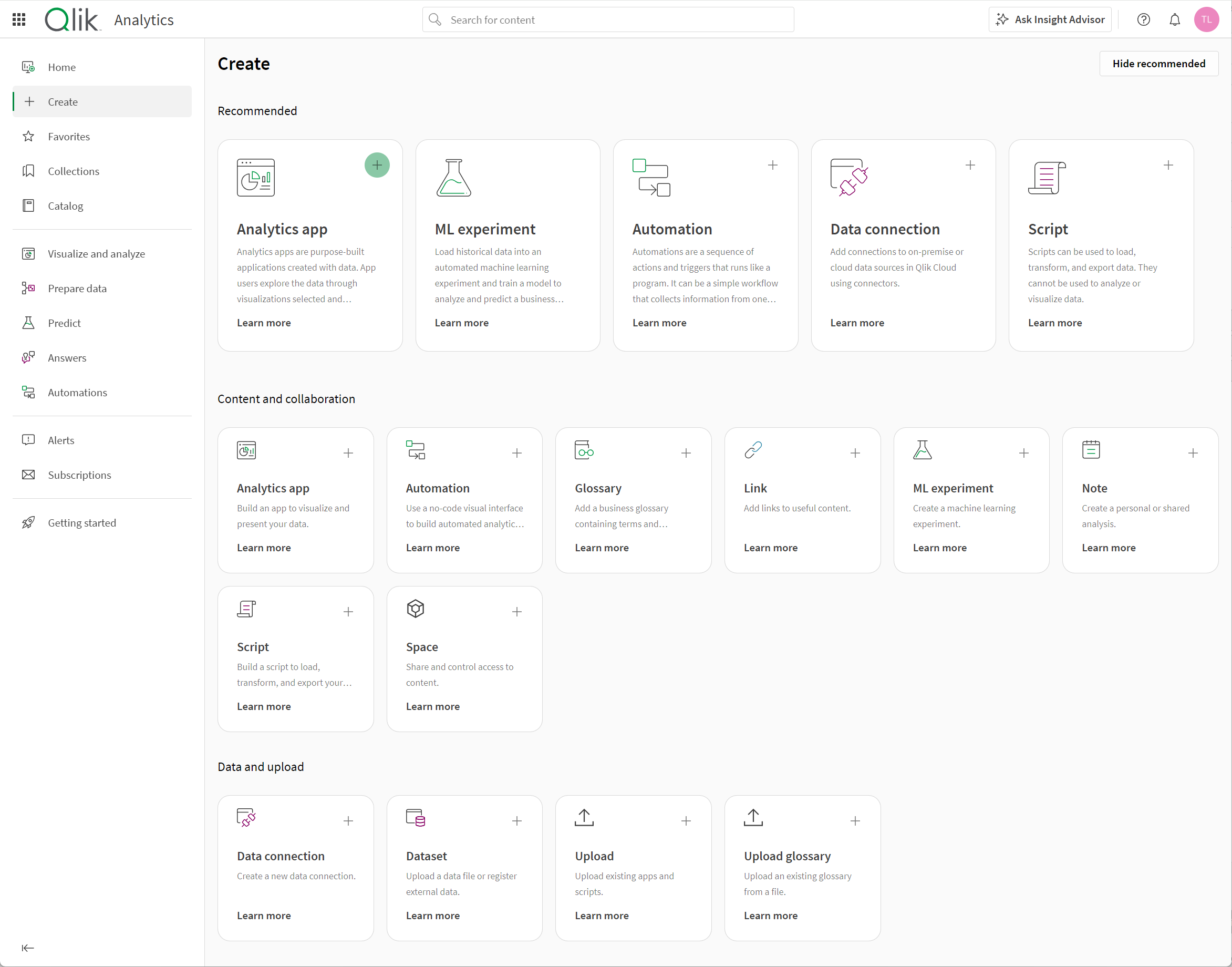The height and width of the screenshot is (967, 1232).
Task: Click the Ask Insight Advisor button
Action: pos(1053,20)
